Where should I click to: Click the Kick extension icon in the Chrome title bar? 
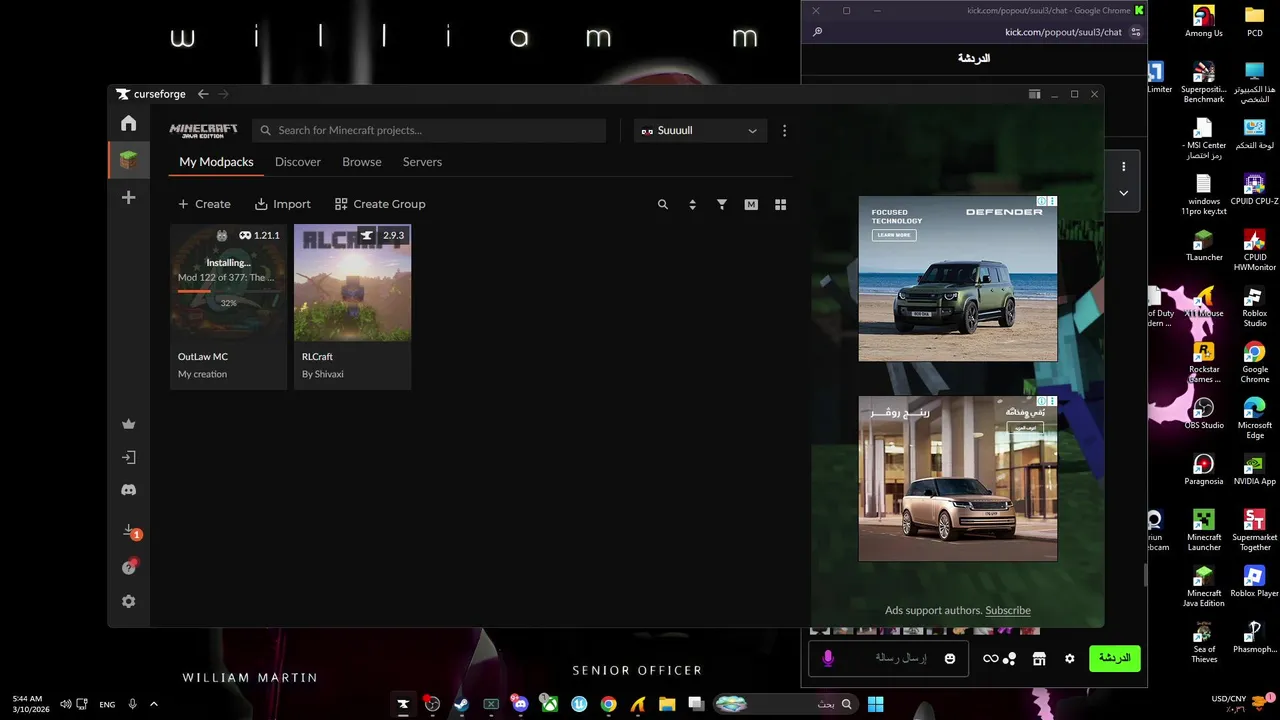(1139, 10)
